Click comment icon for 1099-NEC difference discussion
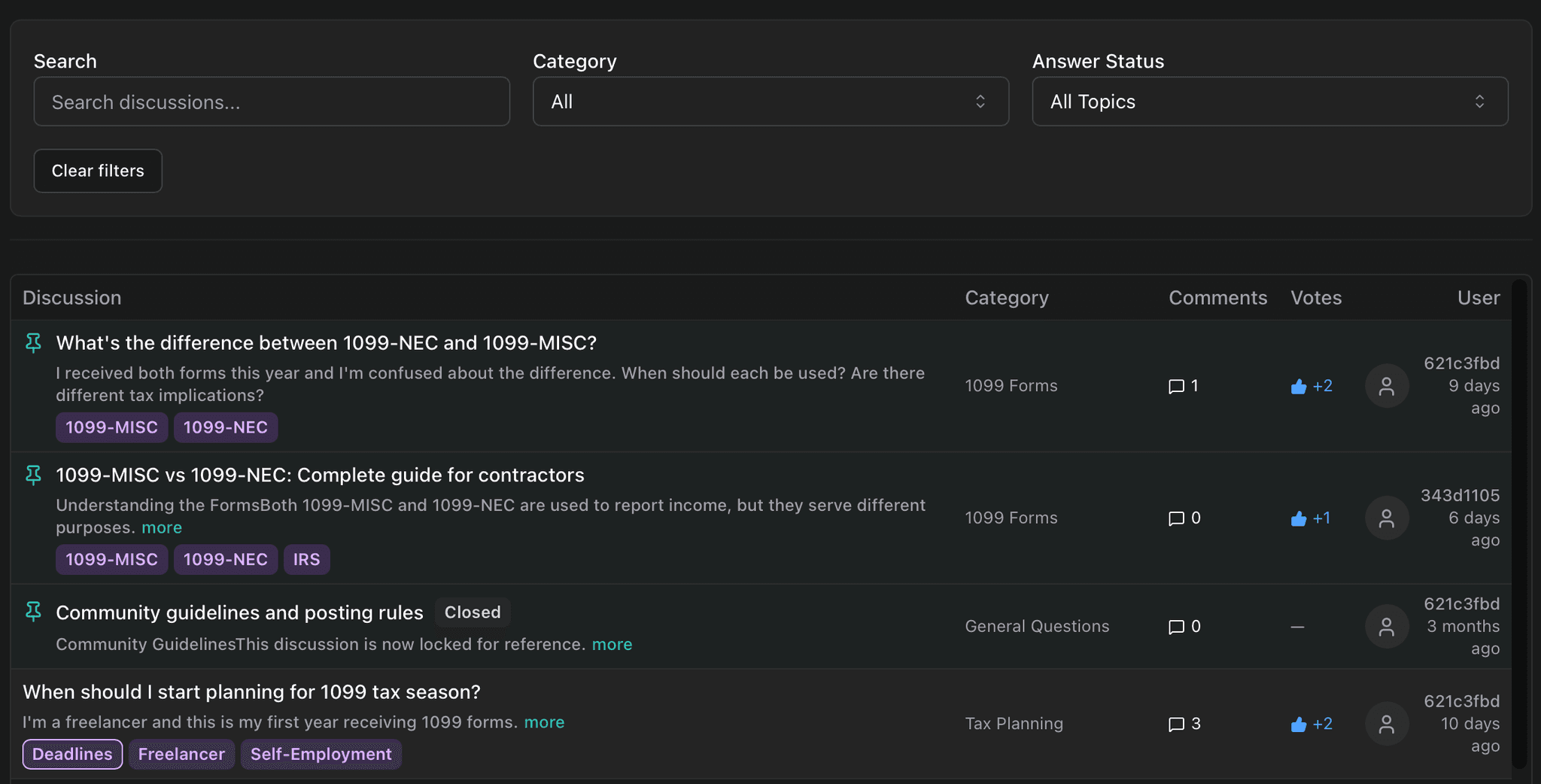This screenshot has width=1541, height=784. 1175,387
